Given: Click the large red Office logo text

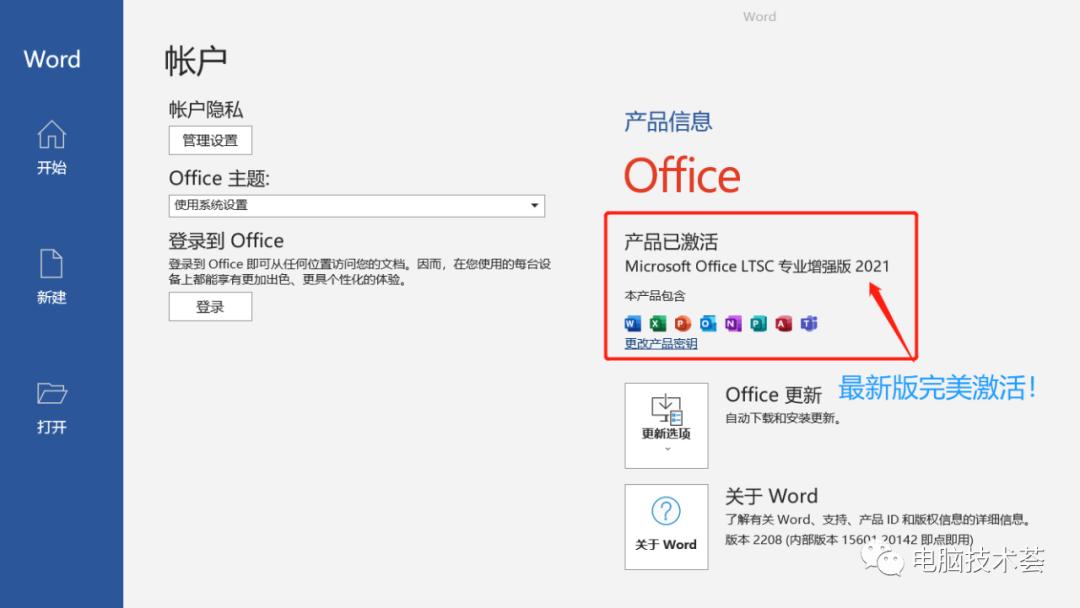Looking at the screenshot, I should pyautogui.click(x=682, y=175).
